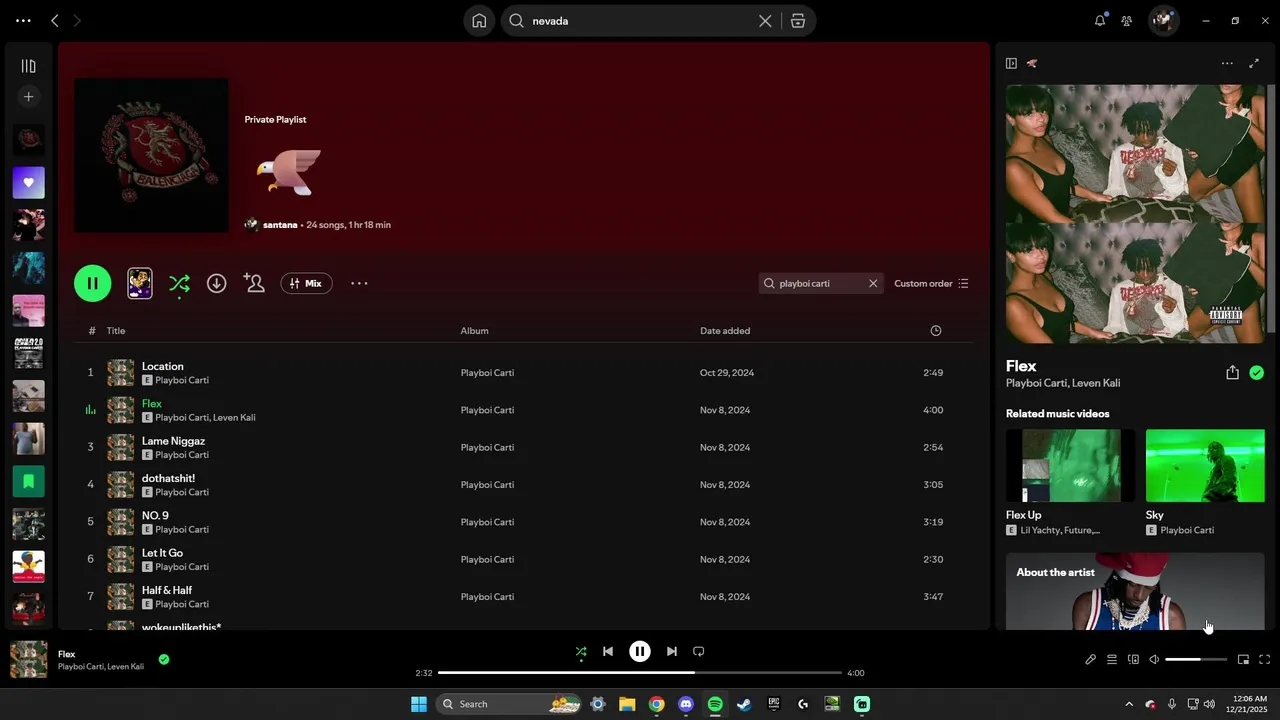1280x720 pixels.
Task: Share the Flex track
Action: pyautogui.click(x=1232, y=373)
